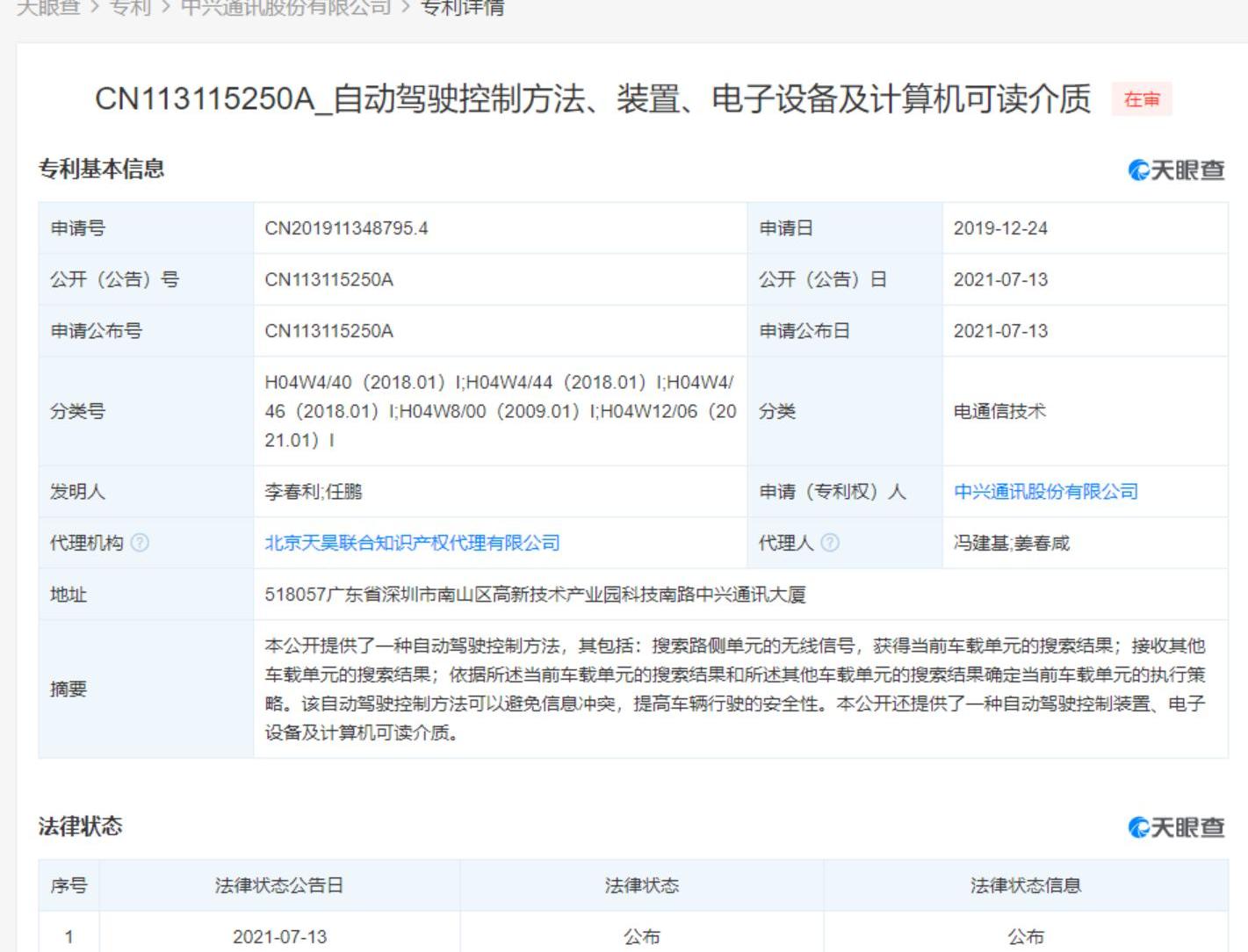Click the 申请公布号 value CN113115250A
This screenshot has height=952, width=1248.
329,331
